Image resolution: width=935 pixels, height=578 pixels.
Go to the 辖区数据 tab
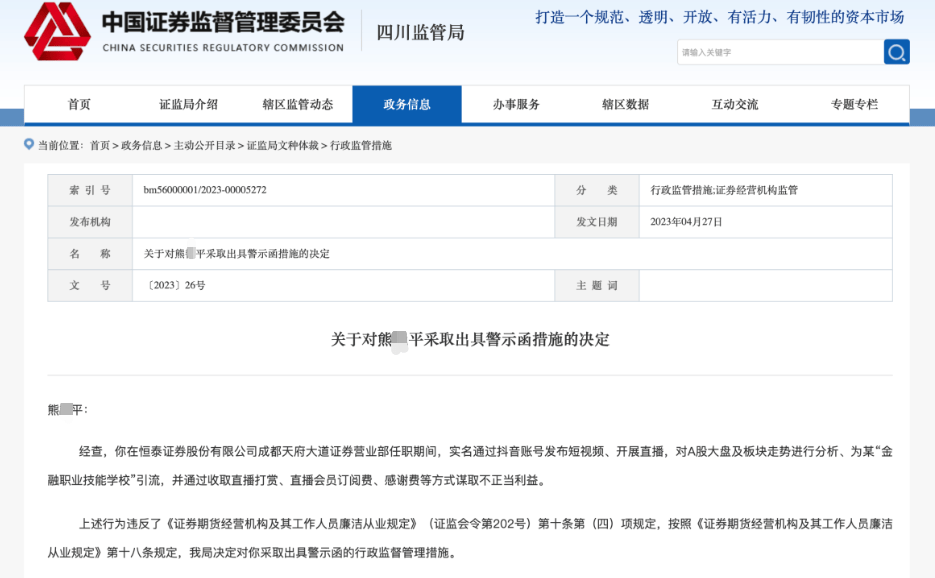click(625, 104)
